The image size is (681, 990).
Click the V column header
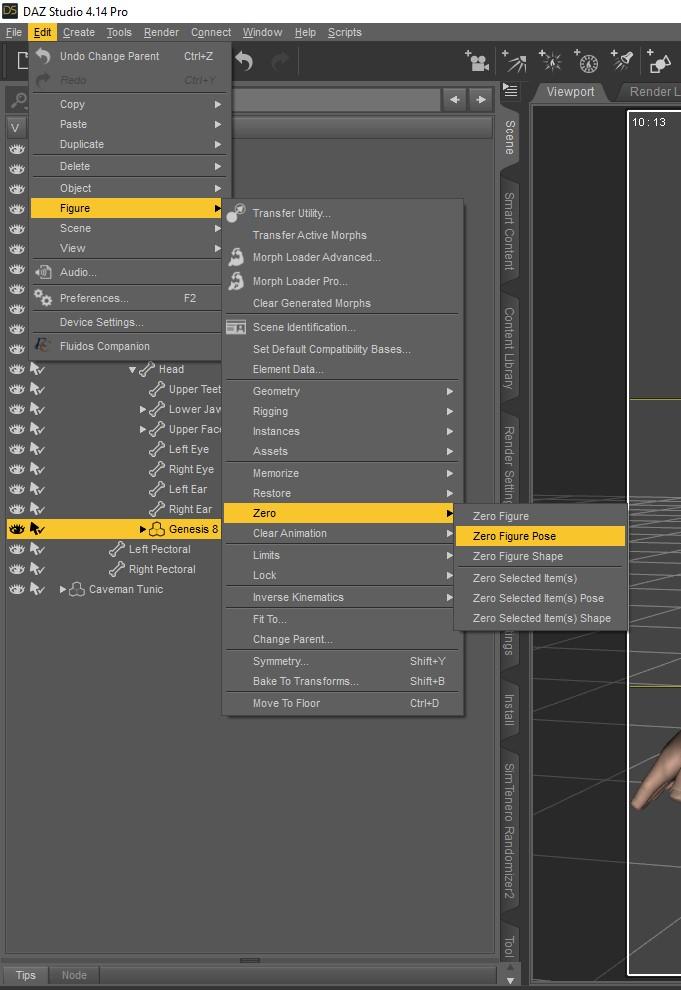pos(15,128)
